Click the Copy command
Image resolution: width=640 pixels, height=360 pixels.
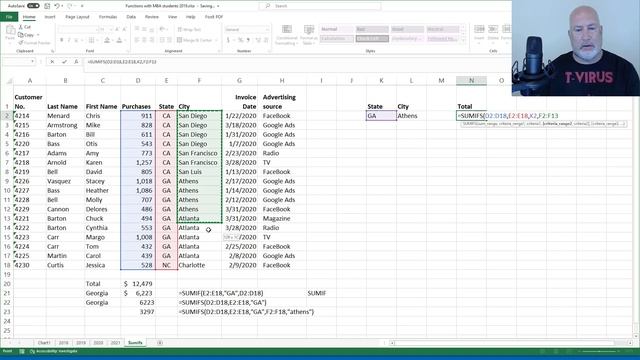tap(26, 35)
